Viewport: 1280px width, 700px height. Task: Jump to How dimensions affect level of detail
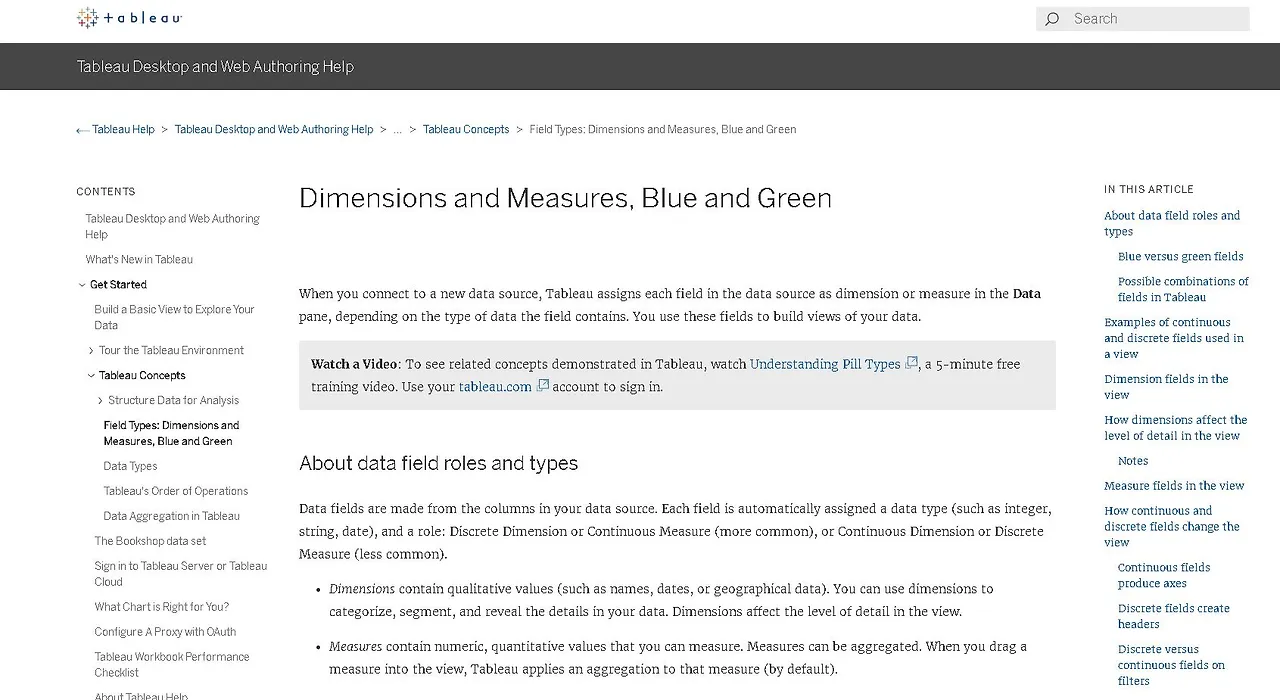[x=1176, y=429]
